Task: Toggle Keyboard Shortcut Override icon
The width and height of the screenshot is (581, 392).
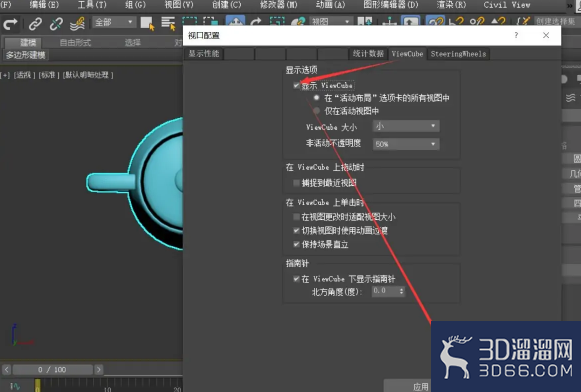Action: point(410,21)
